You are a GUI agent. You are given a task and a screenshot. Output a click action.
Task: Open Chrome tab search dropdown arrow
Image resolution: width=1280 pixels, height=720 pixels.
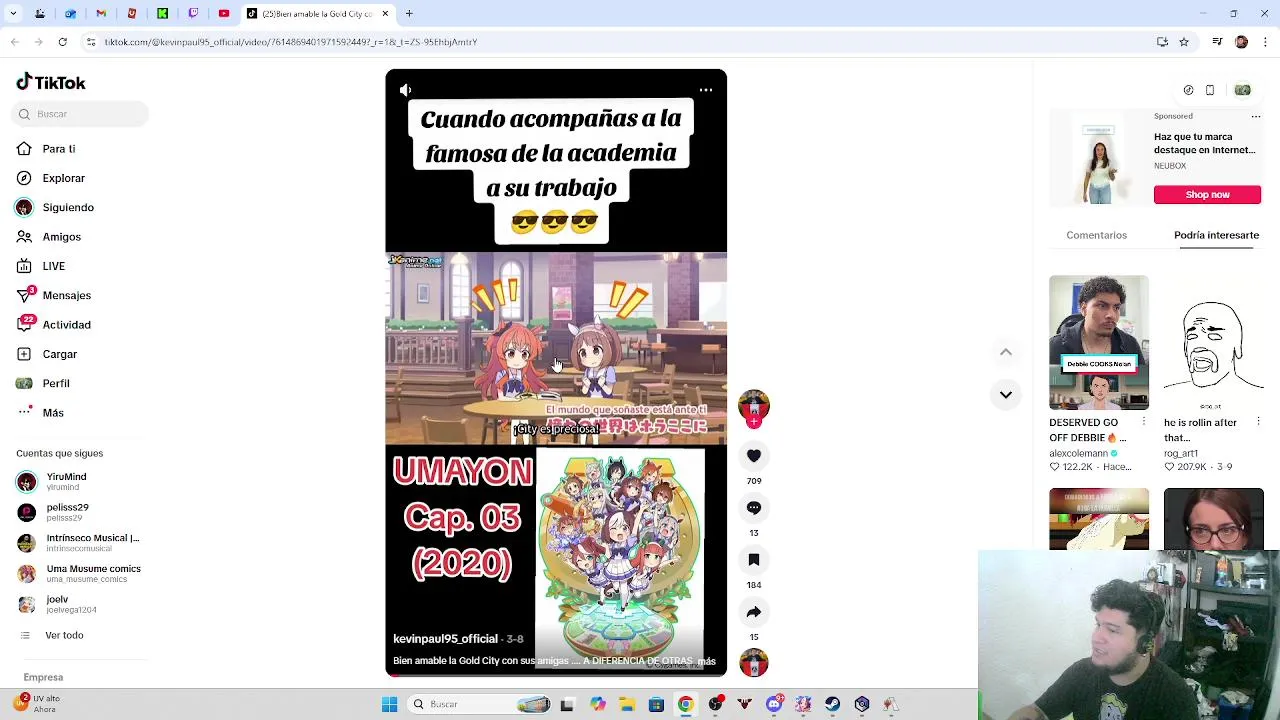[11, 14]
